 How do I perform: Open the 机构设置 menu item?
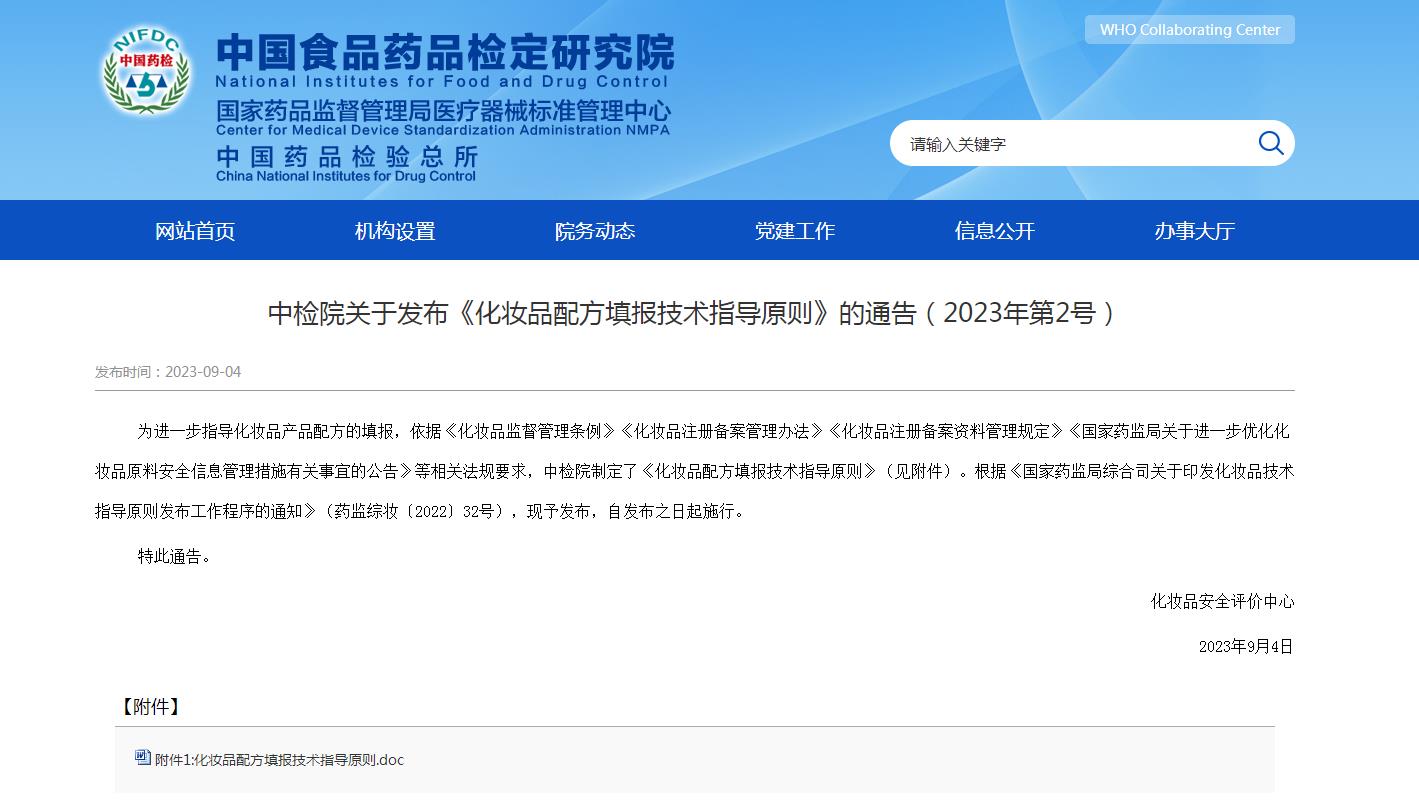pyautogui.click(x=395, y=231)
